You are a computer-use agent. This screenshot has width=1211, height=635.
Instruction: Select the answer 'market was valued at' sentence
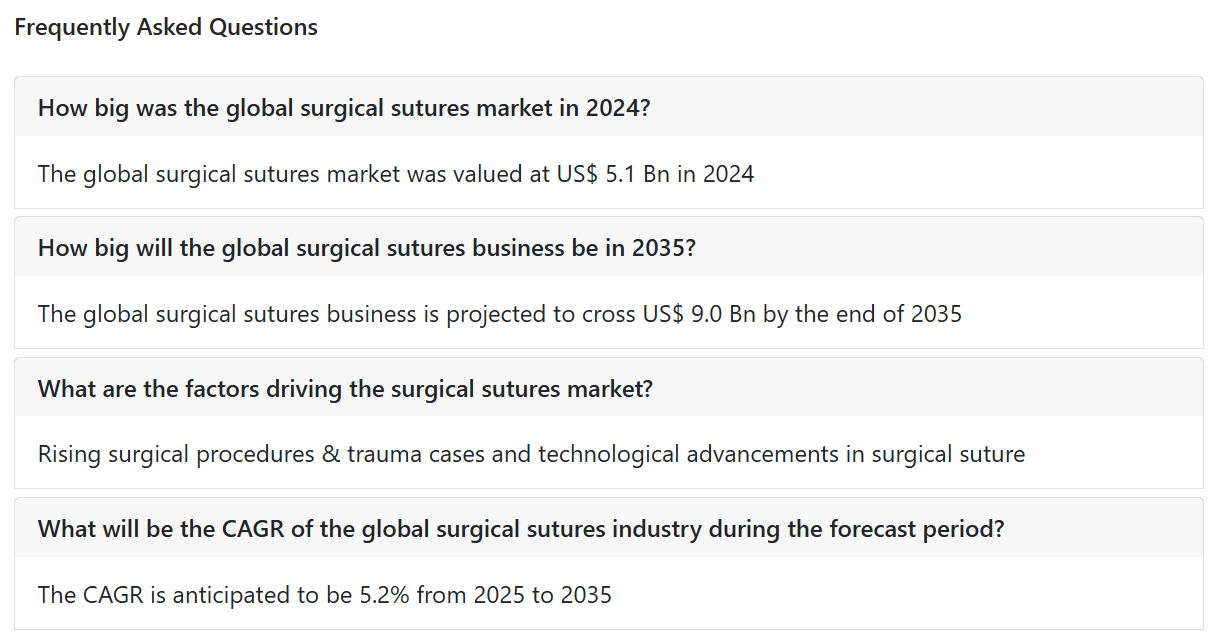(396, 174)
